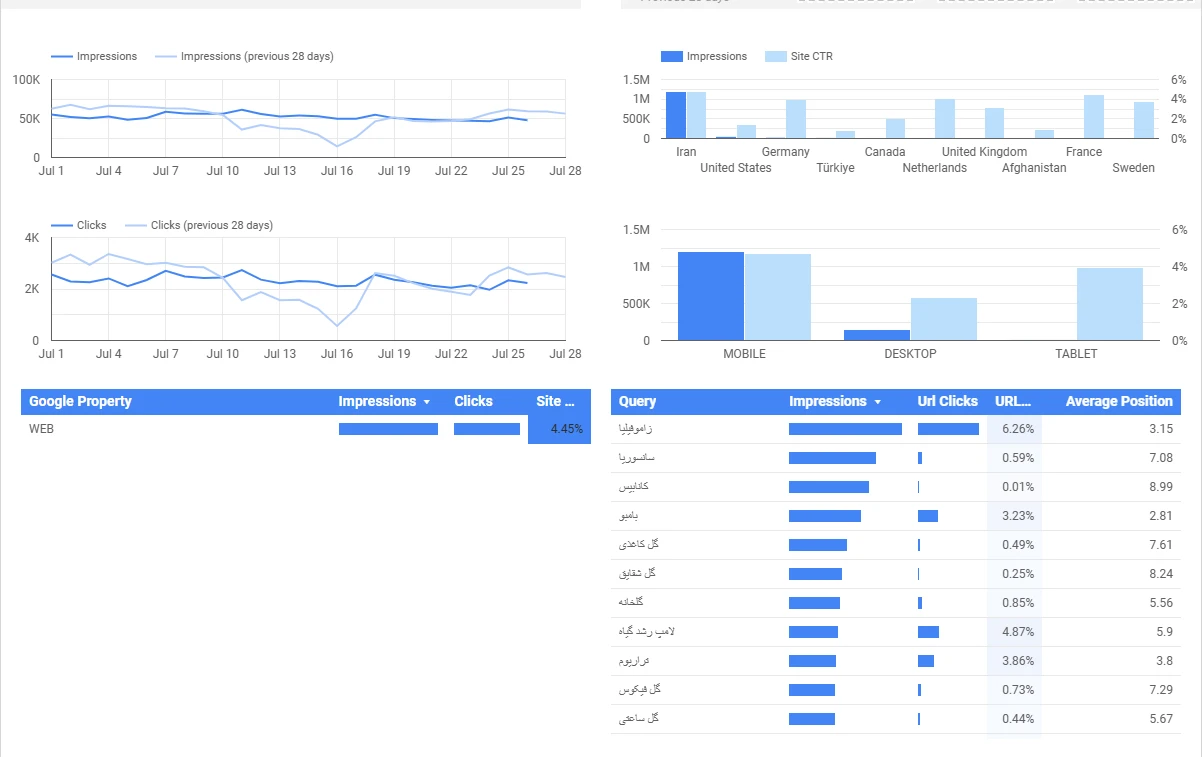
Task: Click the MOBILE device axis label
Action: 745,354
